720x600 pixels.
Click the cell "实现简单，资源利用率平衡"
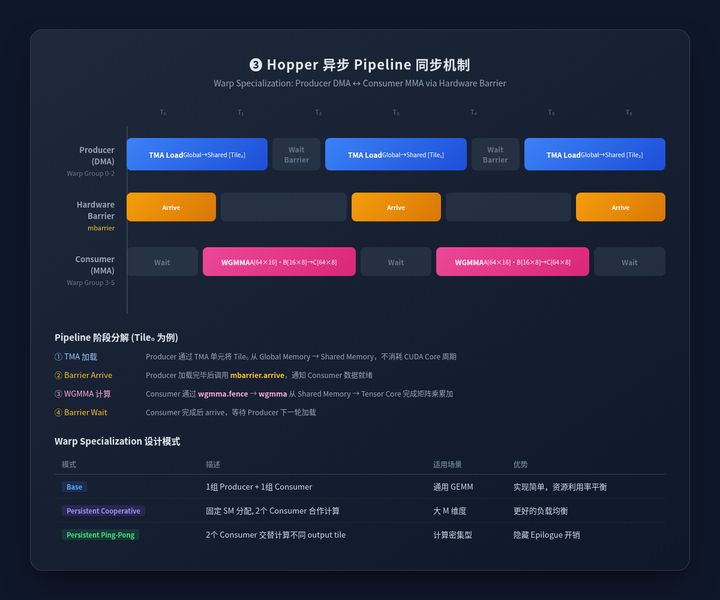tap(560, 487)
